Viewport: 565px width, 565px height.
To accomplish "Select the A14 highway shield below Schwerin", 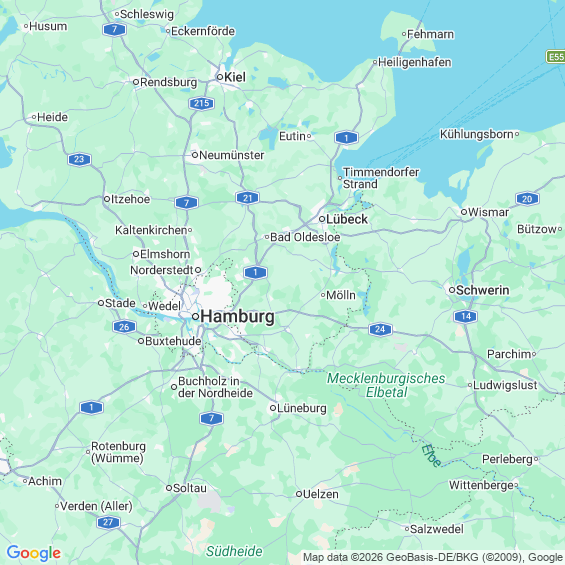I will pos(466,316).
